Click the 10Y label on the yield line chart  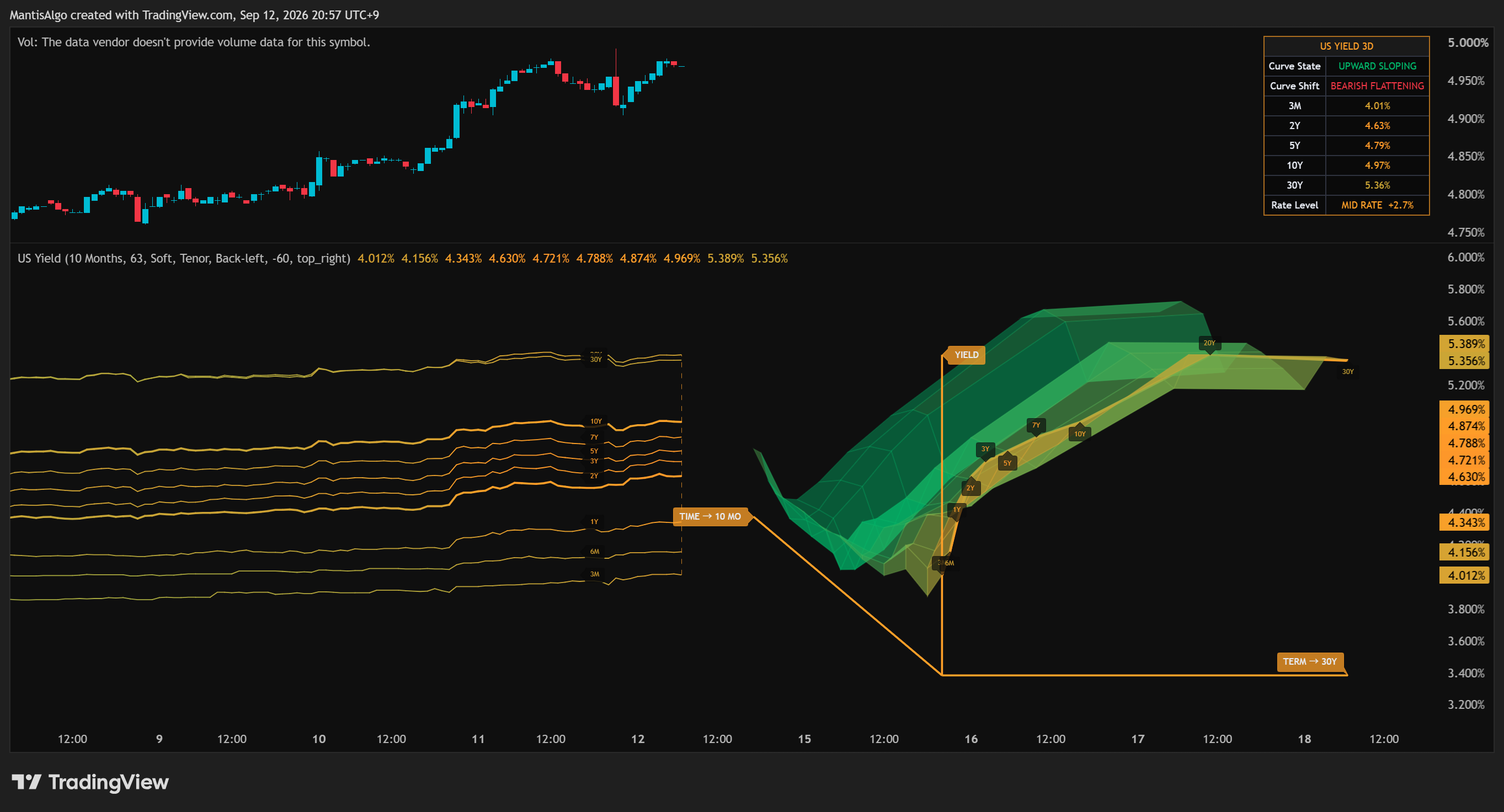tap(595, 421)
